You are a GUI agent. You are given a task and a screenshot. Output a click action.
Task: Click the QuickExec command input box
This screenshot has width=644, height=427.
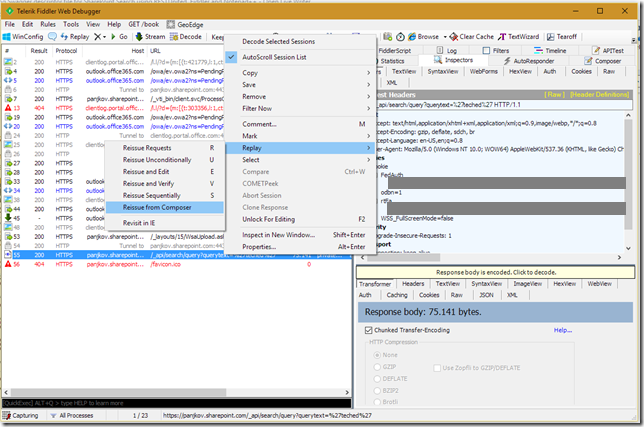(x=177, y=403)
